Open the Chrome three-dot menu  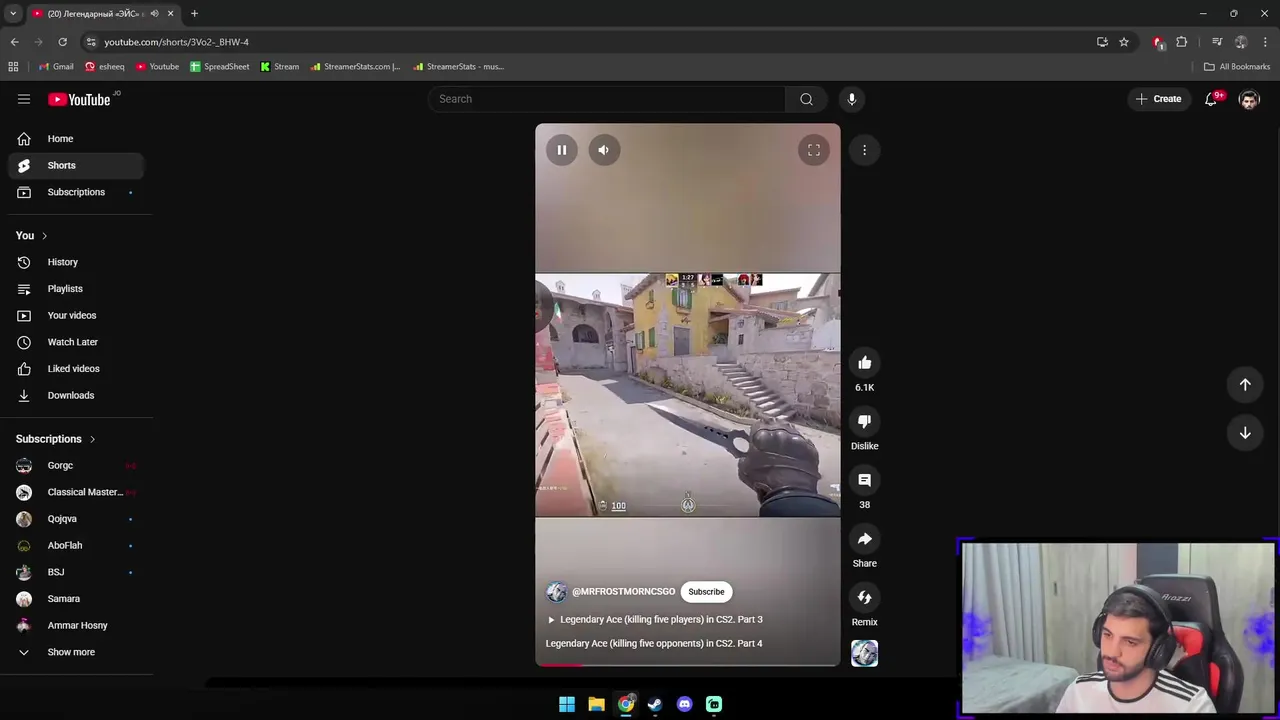coord(1266,42)
